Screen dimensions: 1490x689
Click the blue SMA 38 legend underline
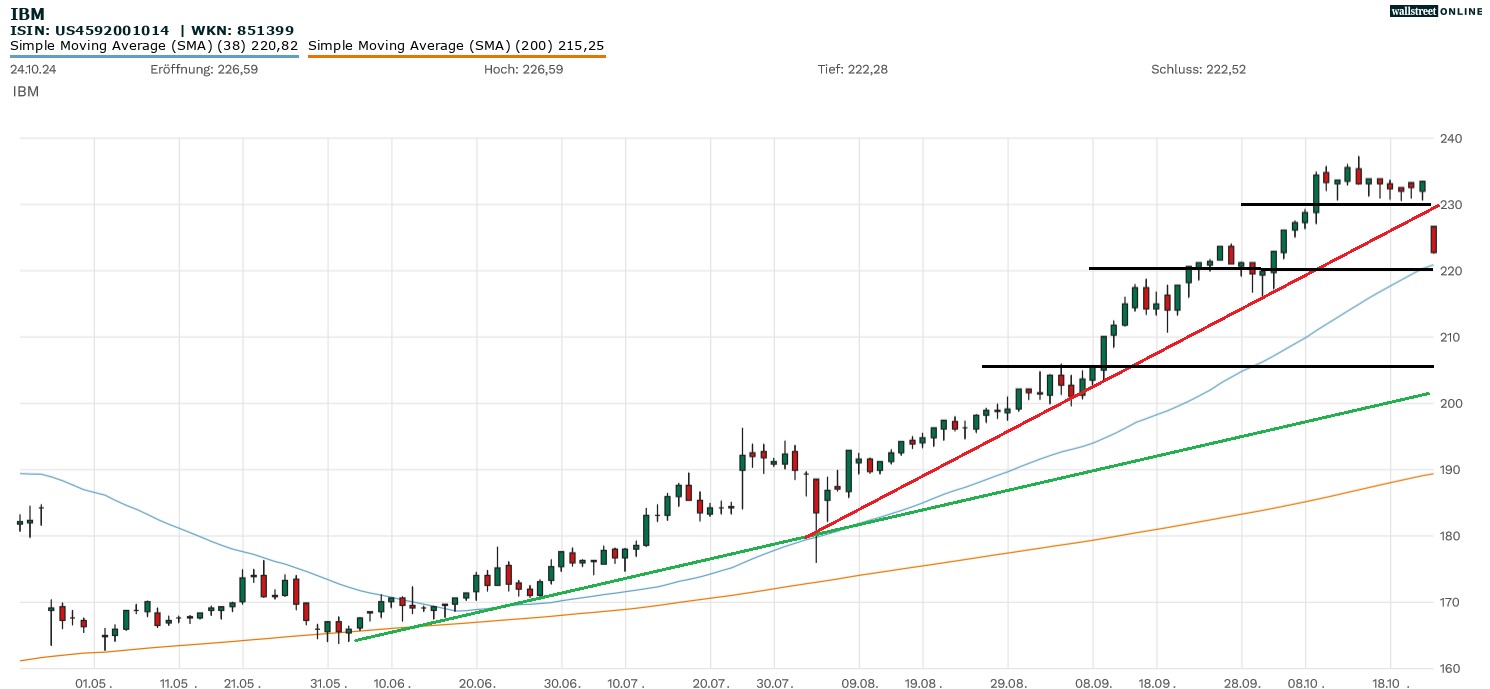tap(154, 56)
